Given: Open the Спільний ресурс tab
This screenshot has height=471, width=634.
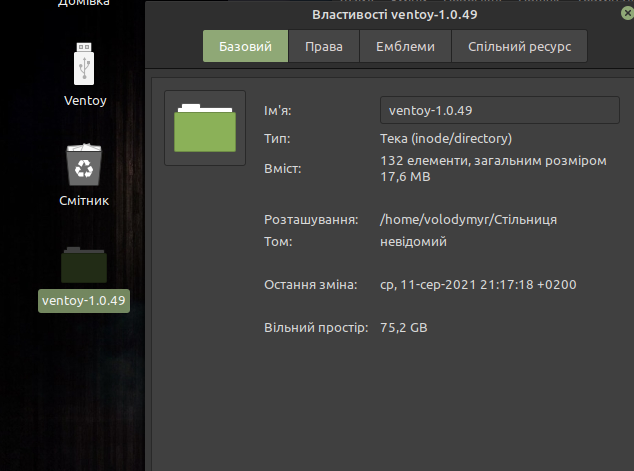Looking at the screenshot, I should click(520, 46).
